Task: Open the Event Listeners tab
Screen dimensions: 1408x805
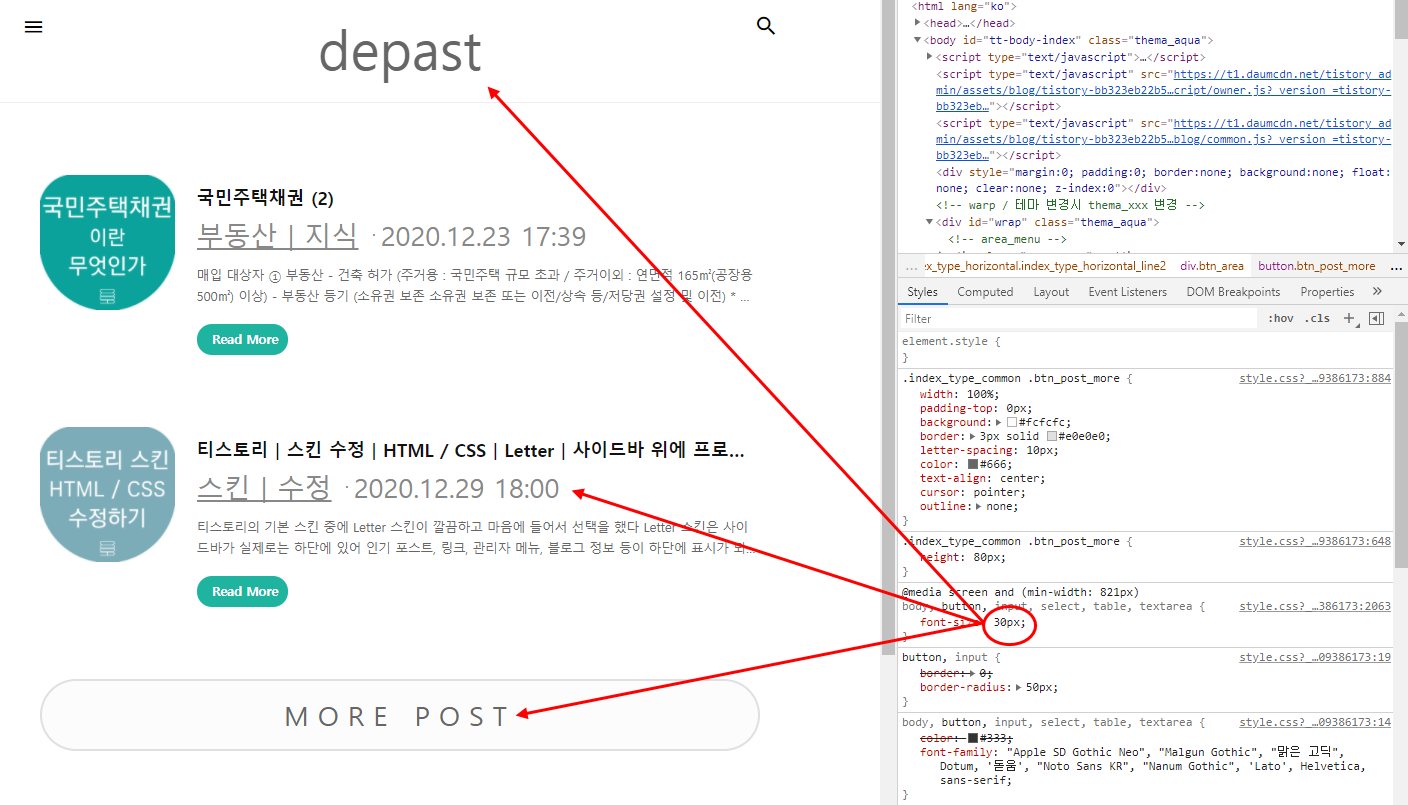Action: (x=1127, y=292)
